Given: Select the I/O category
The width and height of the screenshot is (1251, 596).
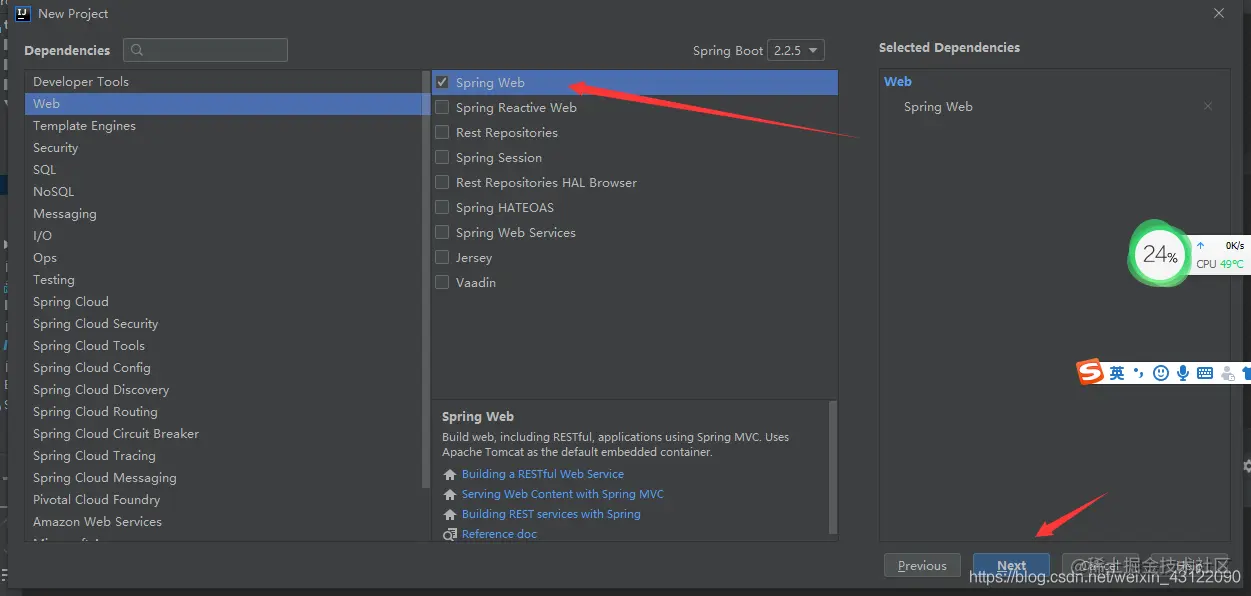Looking at the screenshot, I should tap(224, 236).
